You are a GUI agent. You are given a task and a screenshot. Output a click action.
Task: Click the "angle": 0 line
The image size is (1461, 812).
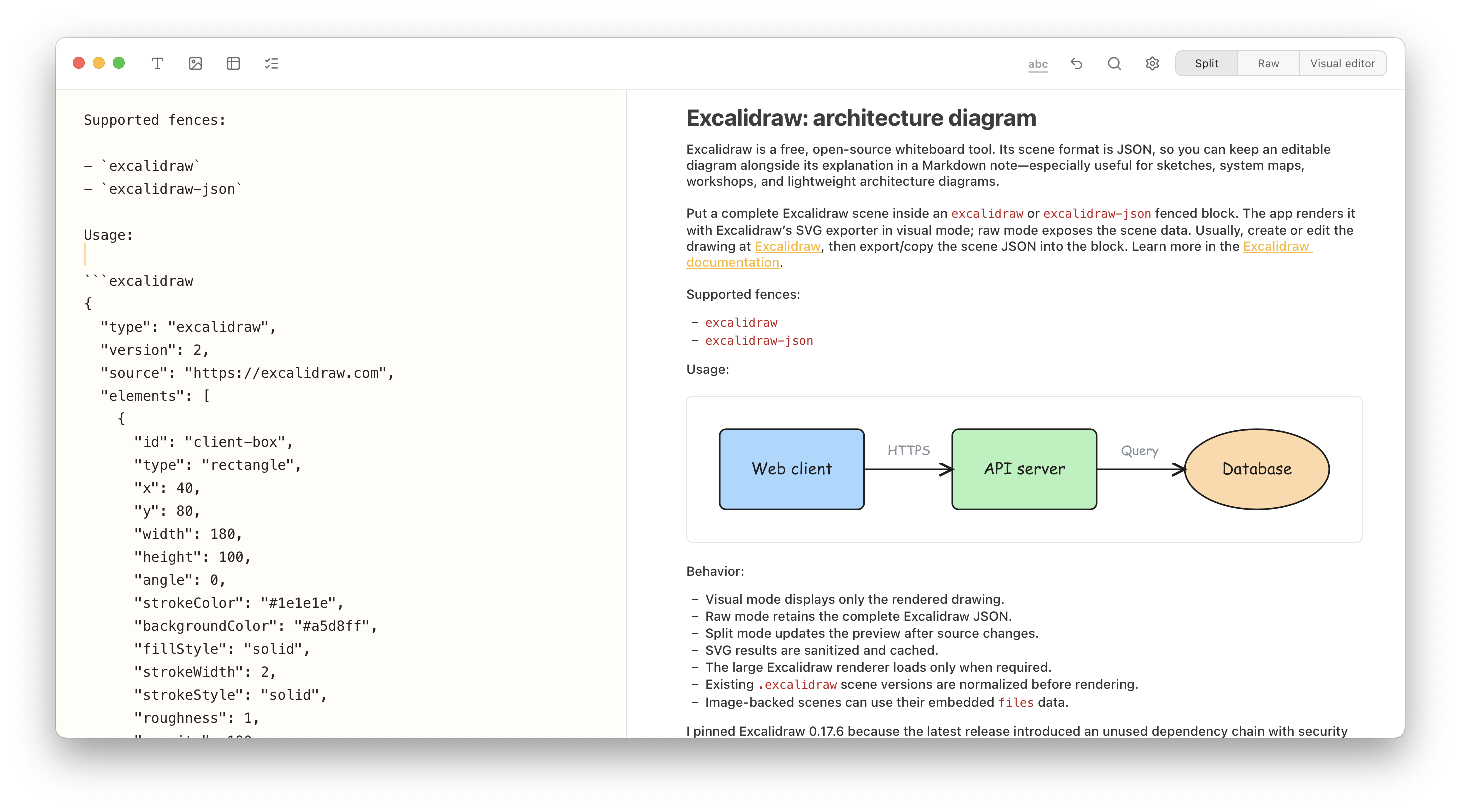coord(180,580)
